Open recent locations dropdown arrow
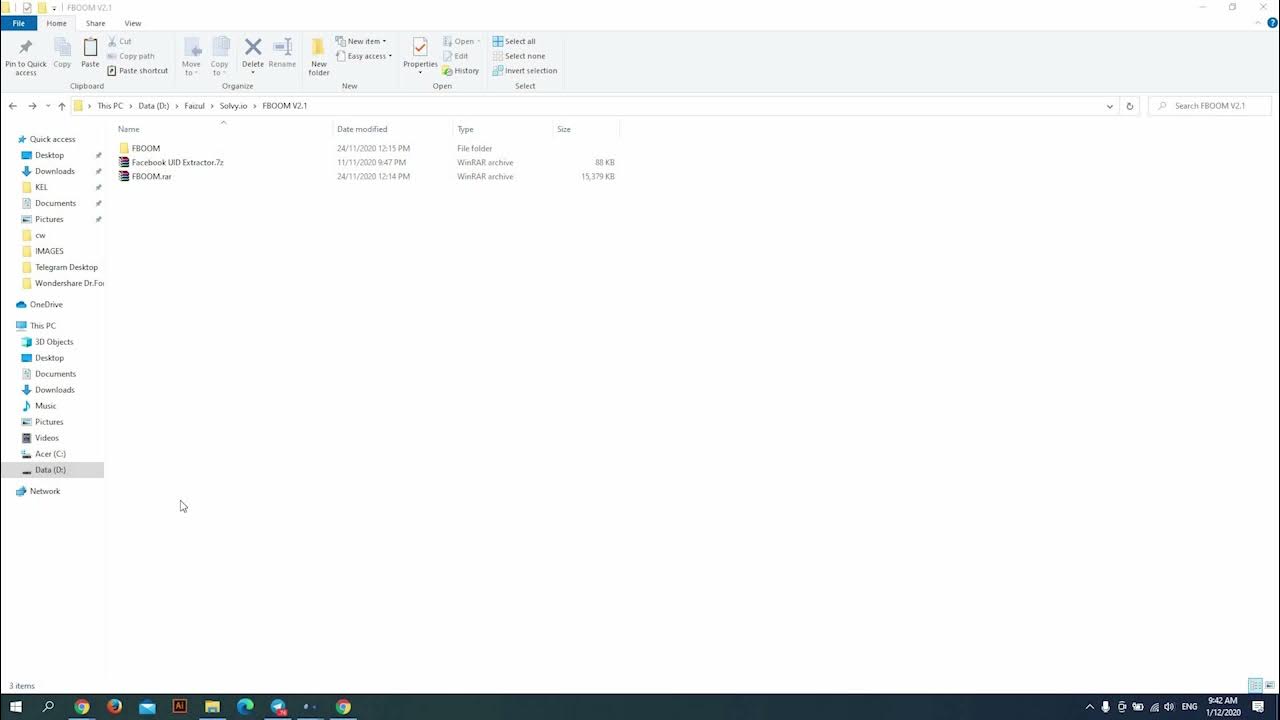 pyautogui.click(x=47, y=106)
